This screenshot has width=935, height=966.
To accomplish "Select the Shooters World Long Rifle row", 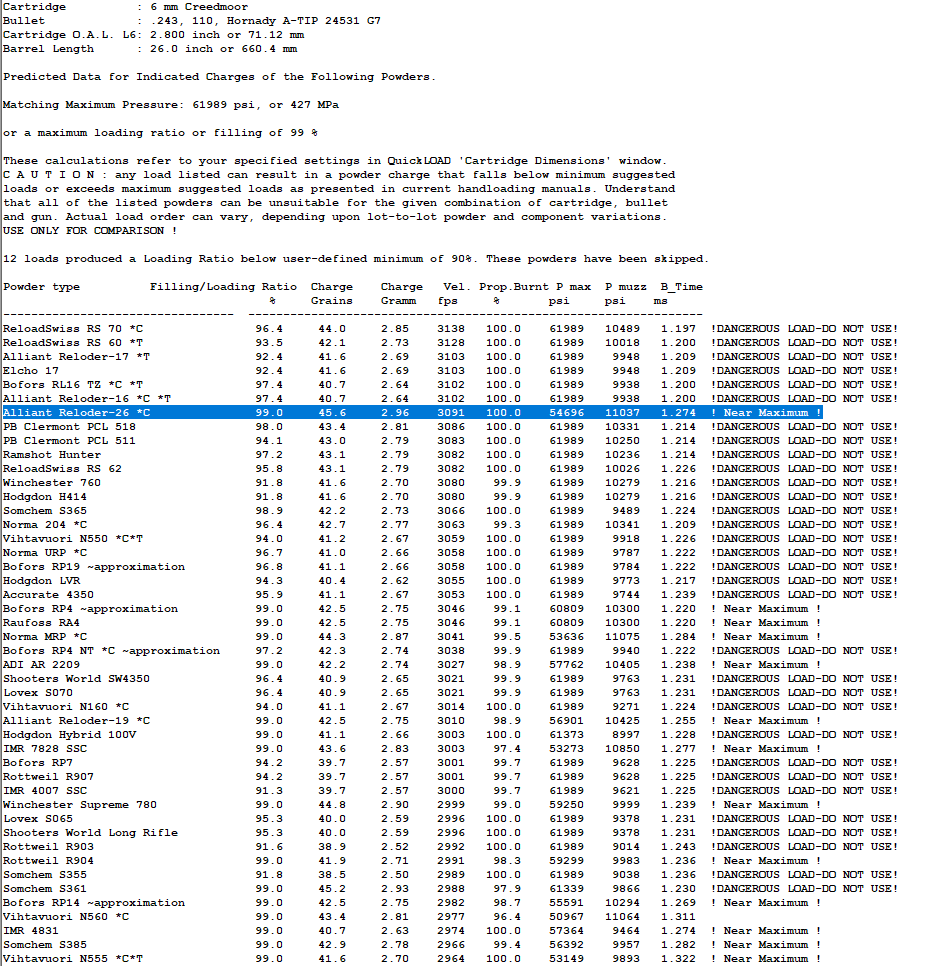I will [450, 833].
